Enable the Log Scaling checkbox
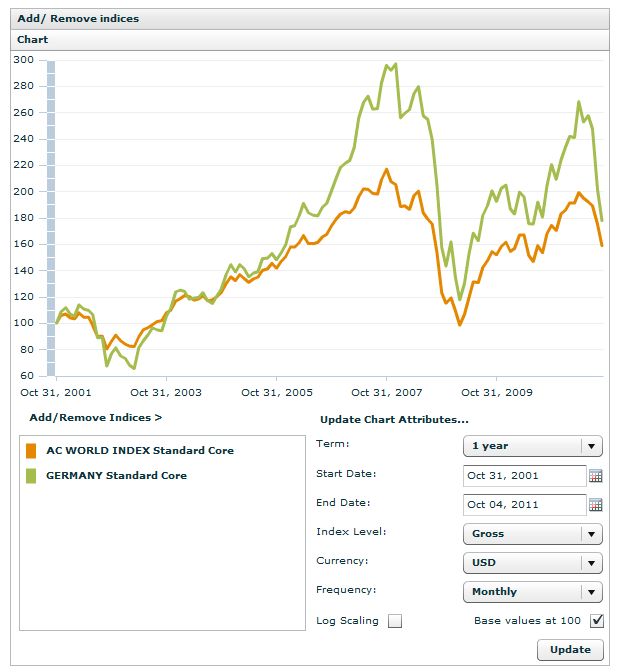This screenshot has height=672, width=620. 395,621
